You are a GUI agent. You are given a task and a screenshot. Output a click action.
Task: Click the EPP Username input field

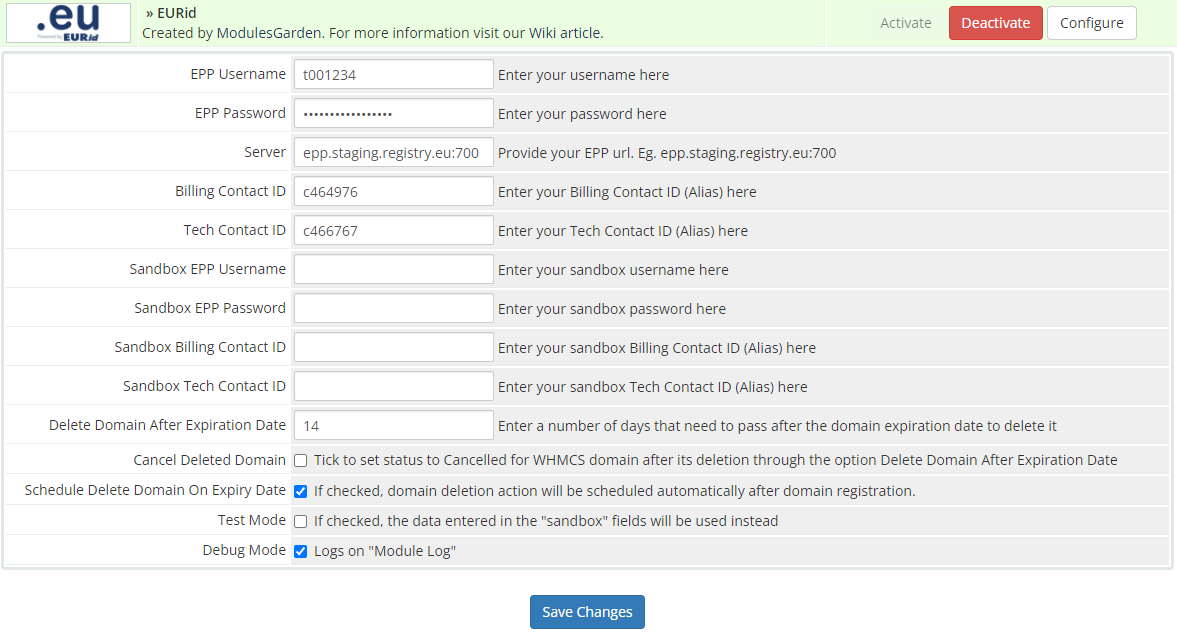393,73
